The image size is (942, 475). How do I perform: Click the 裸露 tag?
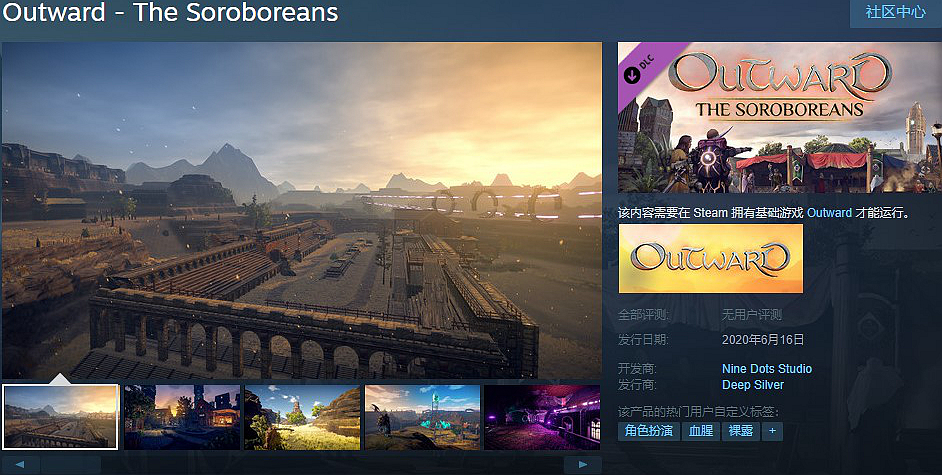741,431
